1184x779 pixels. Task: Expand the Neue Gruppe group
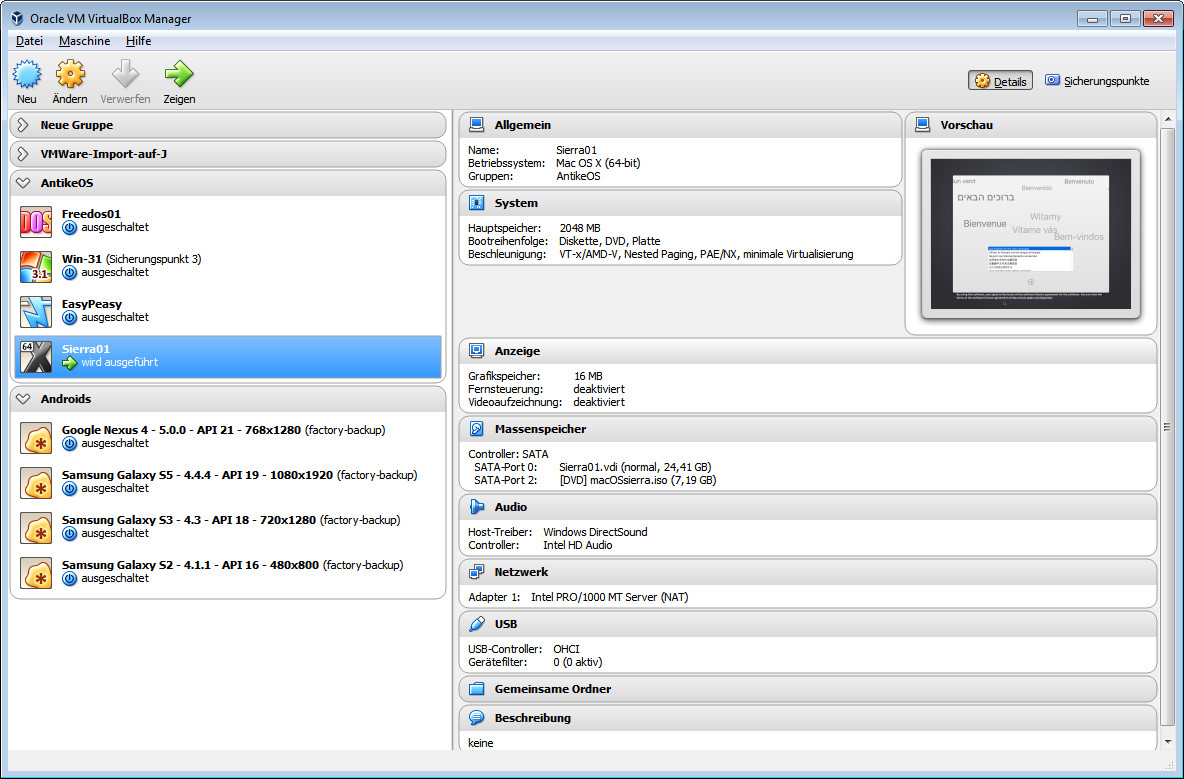(23, 125)
